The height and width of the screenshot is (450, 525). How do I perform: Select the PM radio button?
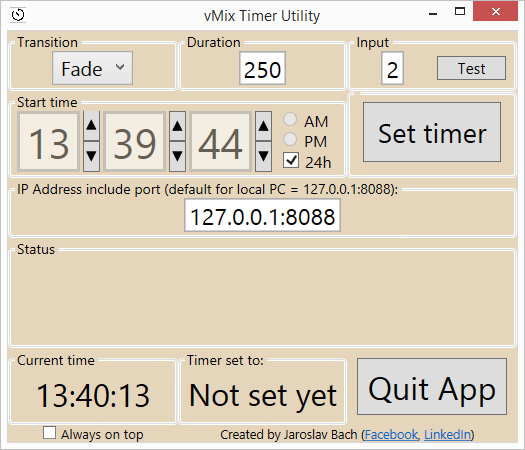point(290,140)
